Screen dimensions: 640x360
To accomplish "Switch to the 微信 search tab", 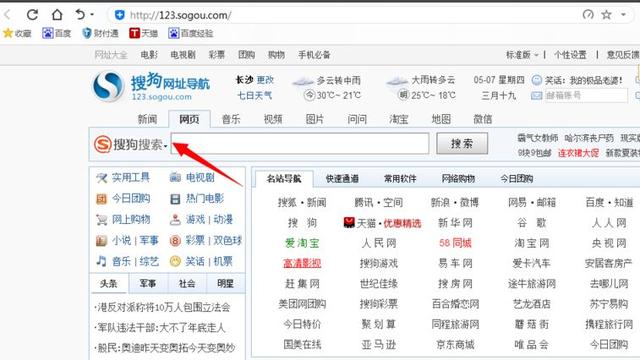I will [483, 119].
